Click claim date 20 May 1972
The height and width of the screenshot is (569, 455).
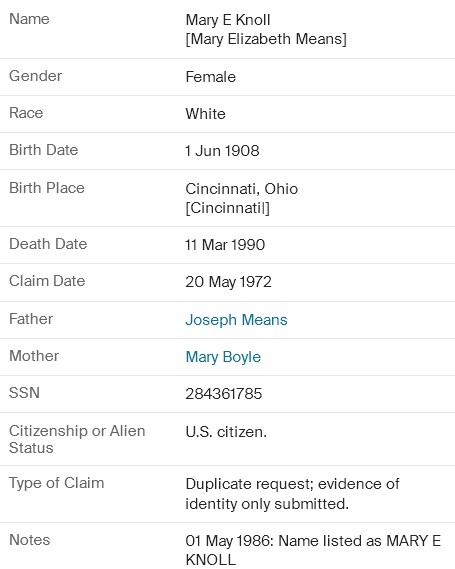[228, 282]
